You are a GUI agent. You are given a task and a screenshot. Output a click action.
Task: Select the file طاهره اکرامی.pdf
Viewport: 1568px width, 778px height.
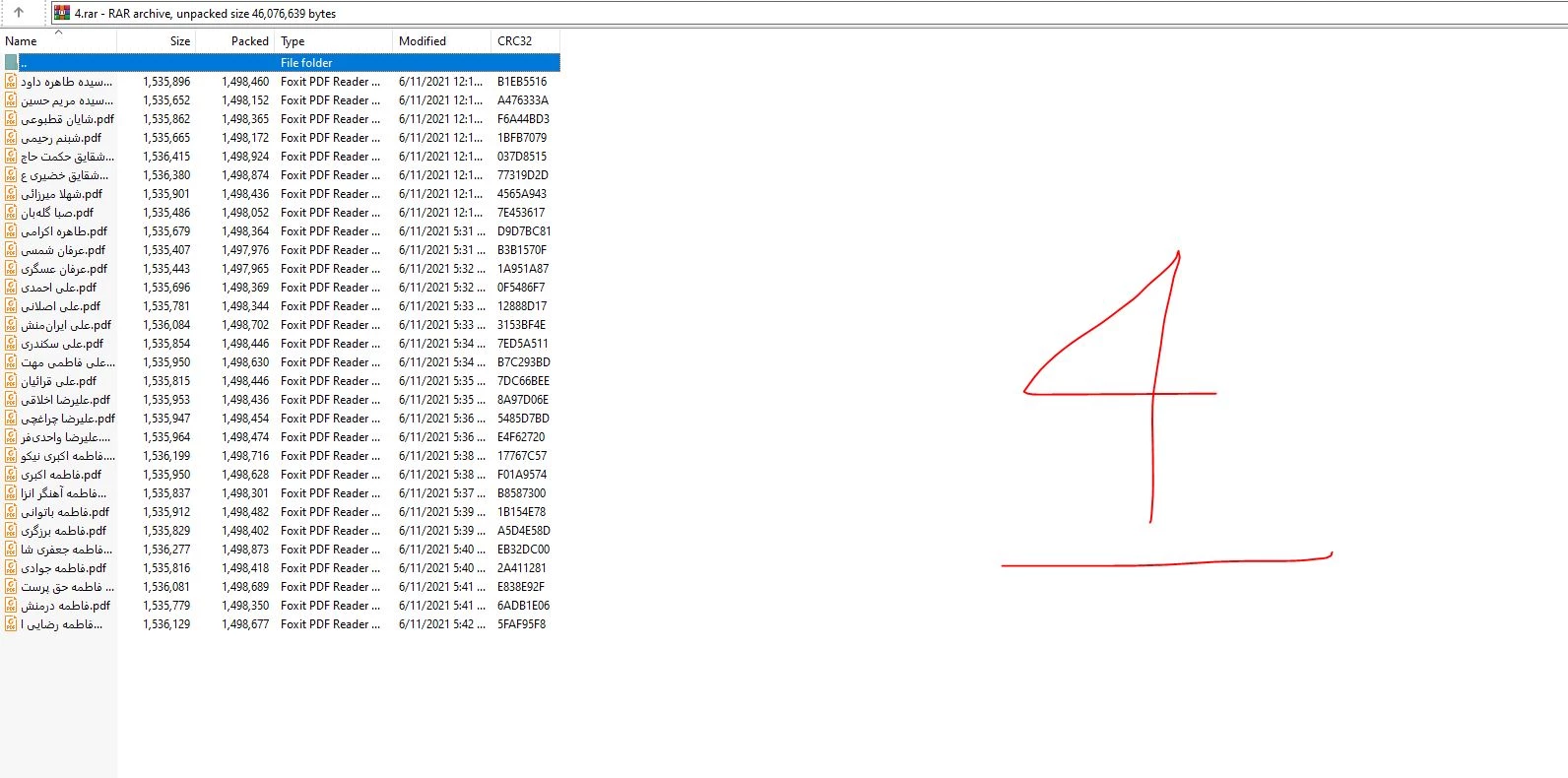[64, 231]
